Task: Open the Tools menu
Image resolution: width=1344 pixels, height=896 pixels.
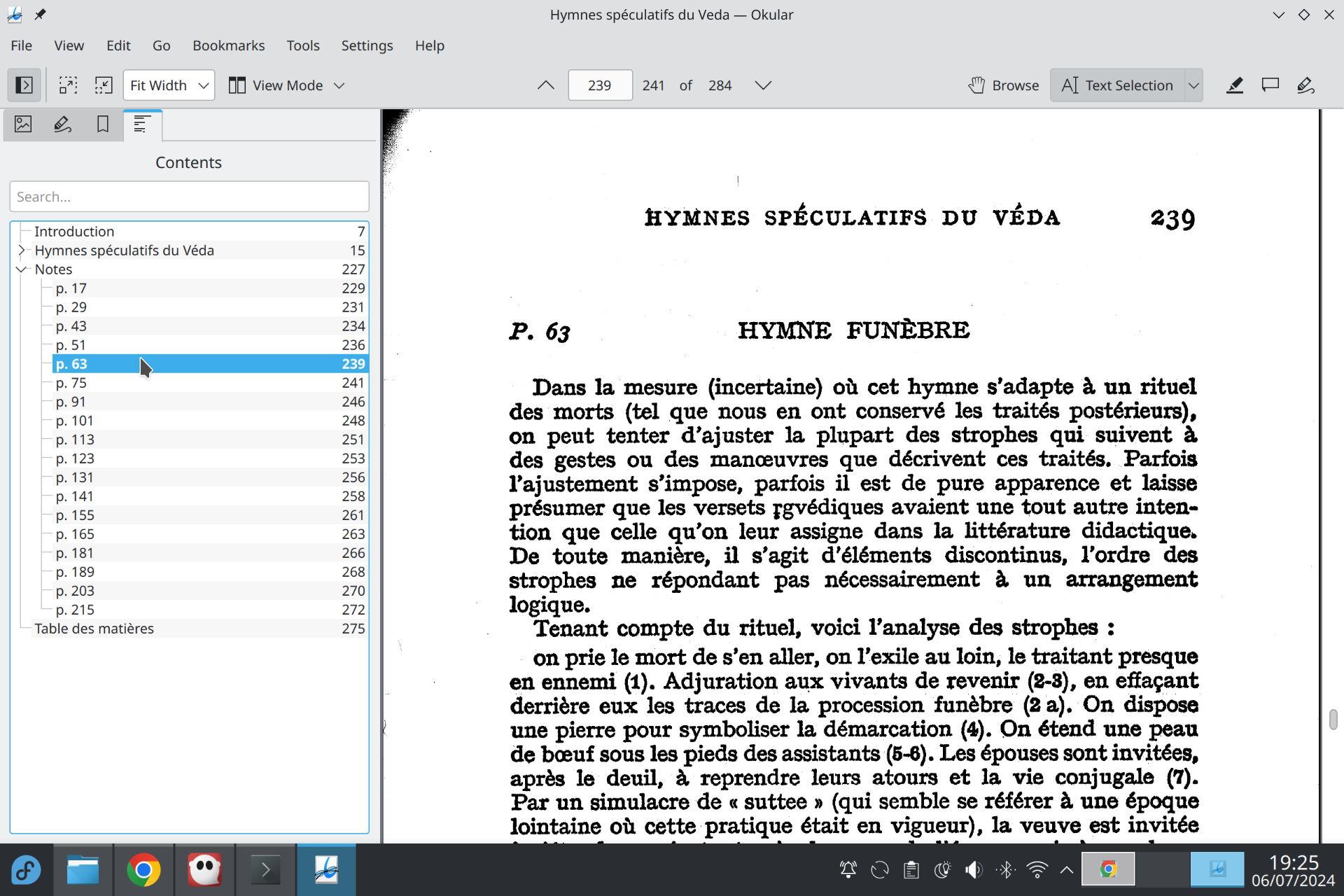Action: coord(302,45)
